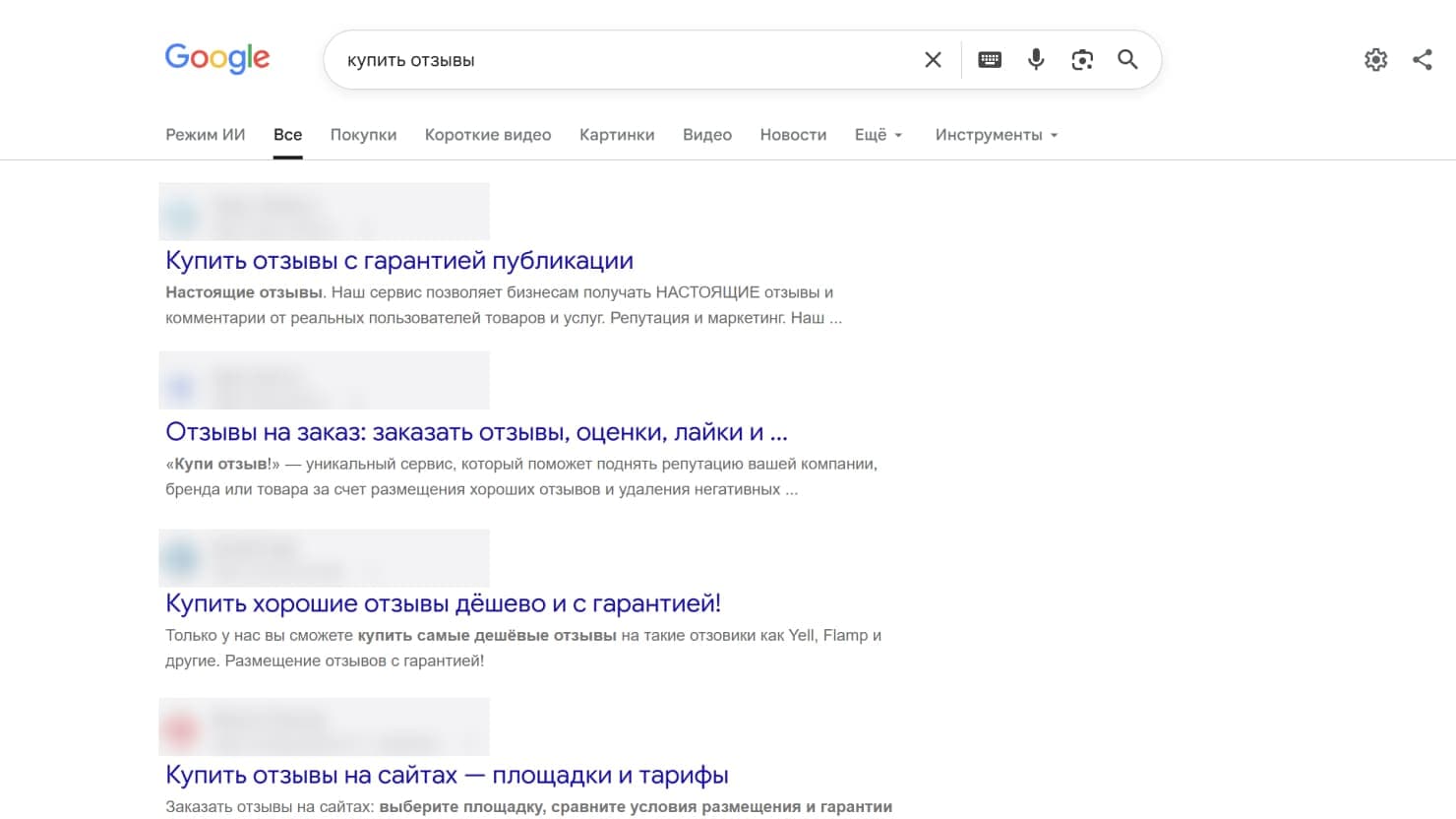Image resolution: width=1456 pixels, height=819 pixels.
Task: Open 'Отзывы на заказ: заказать отзывы' result
Action: click(476, 432)
